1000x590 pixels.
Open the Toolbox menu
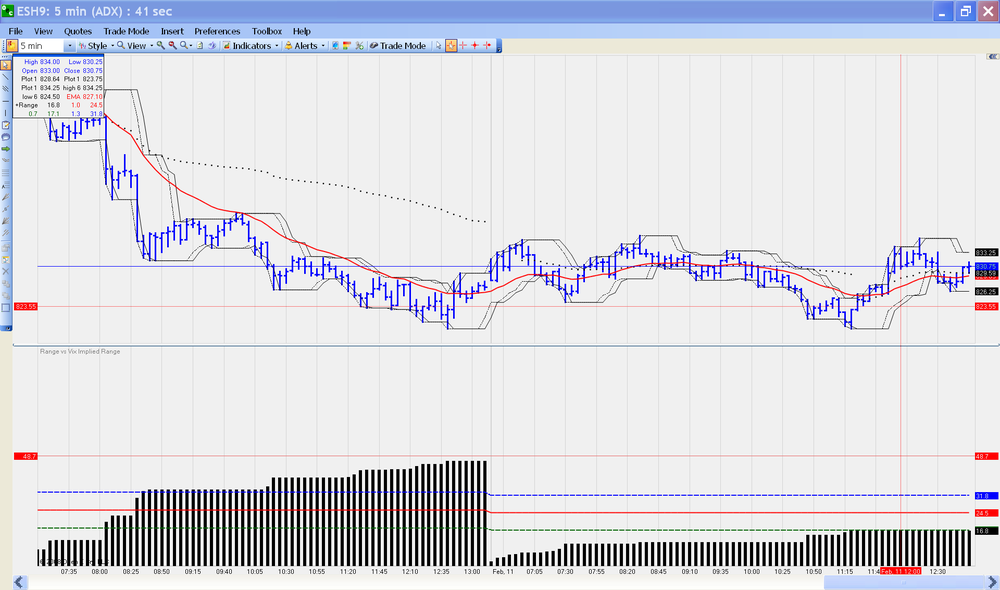coord(267,31)
